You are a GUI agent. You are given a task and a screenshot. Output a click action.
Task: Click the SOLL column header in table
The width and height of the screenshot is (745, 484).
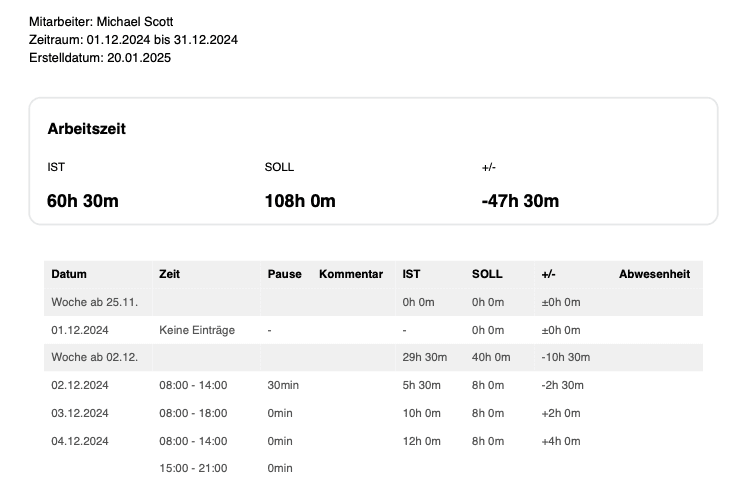(x=487, y=274)
